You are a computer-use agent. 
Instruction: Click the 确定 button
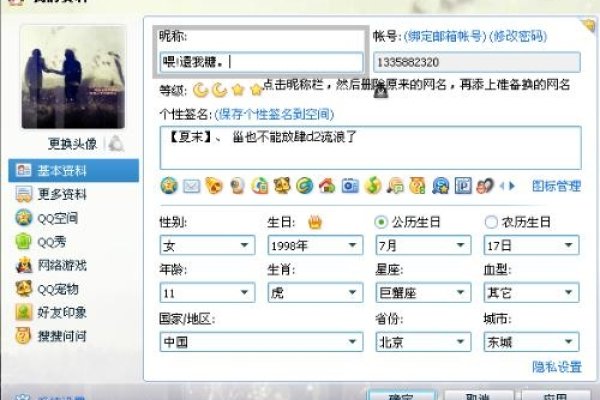[401, 395]
